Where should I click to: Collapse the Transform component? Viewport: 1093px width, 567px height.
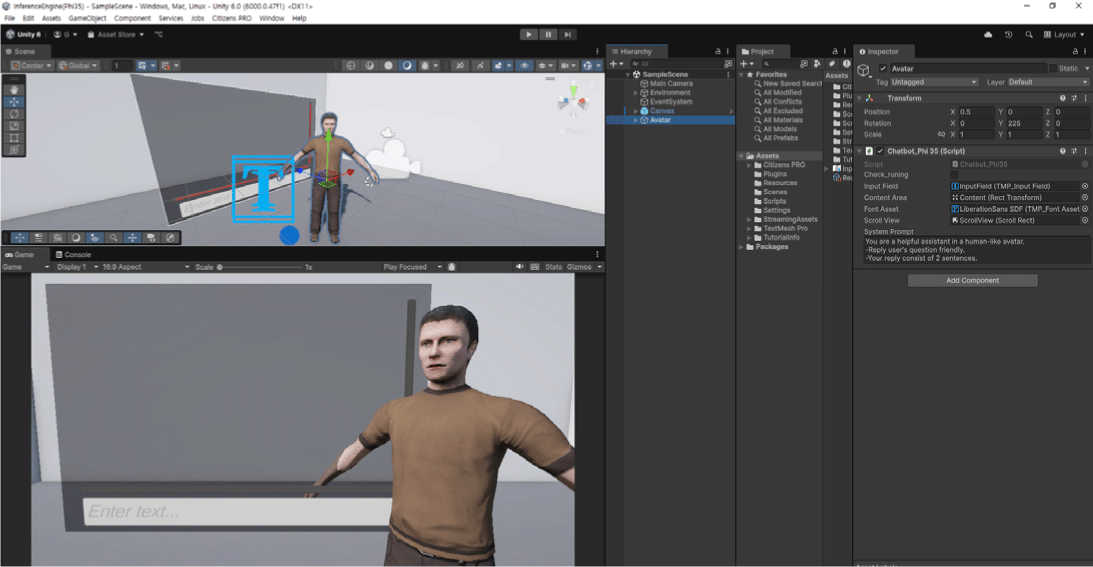859,98
